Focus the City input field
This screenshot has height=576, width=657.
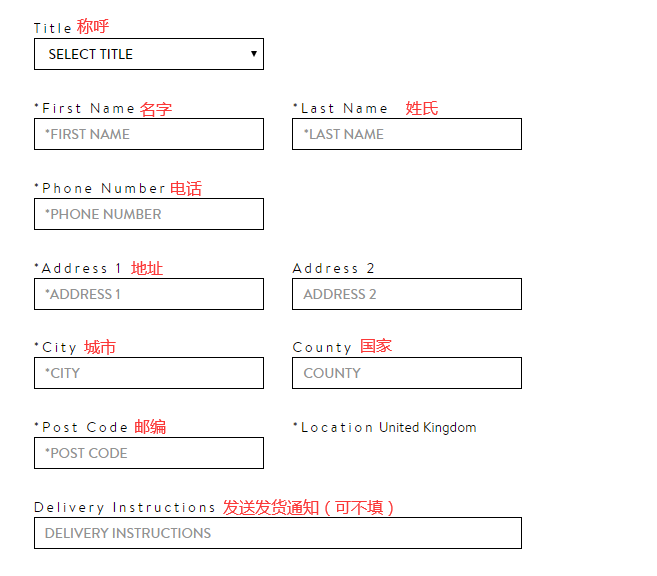point(149,373)
